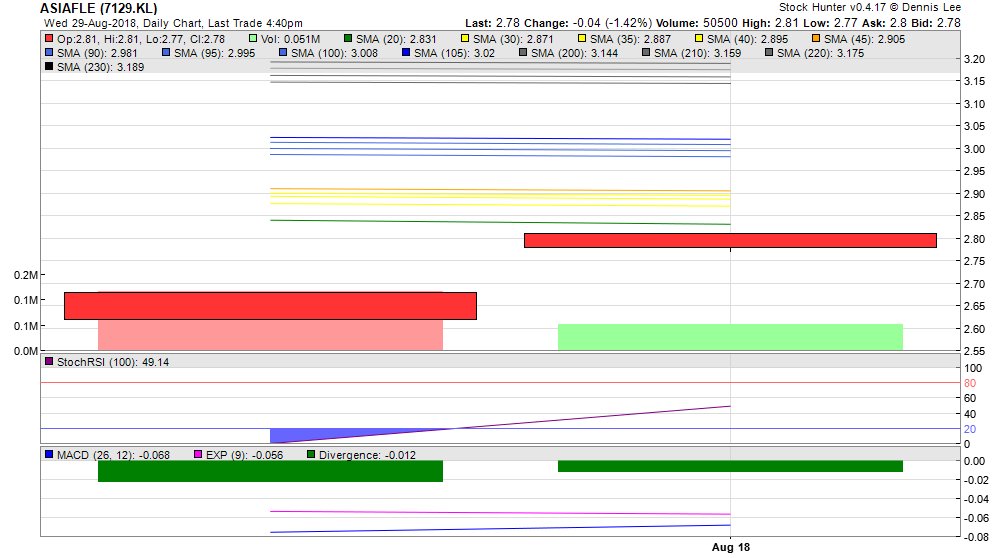Click the ASIAFLE (7129.KL) chart title
1000x558 pixels.
pos(99,8)
